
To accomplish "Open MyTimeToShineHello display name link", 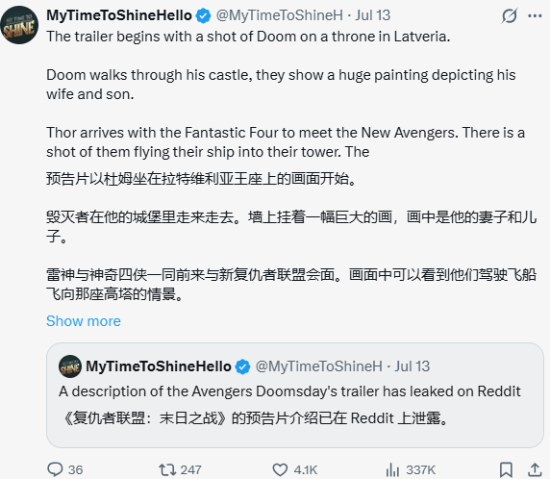I will tap(119, 15).
